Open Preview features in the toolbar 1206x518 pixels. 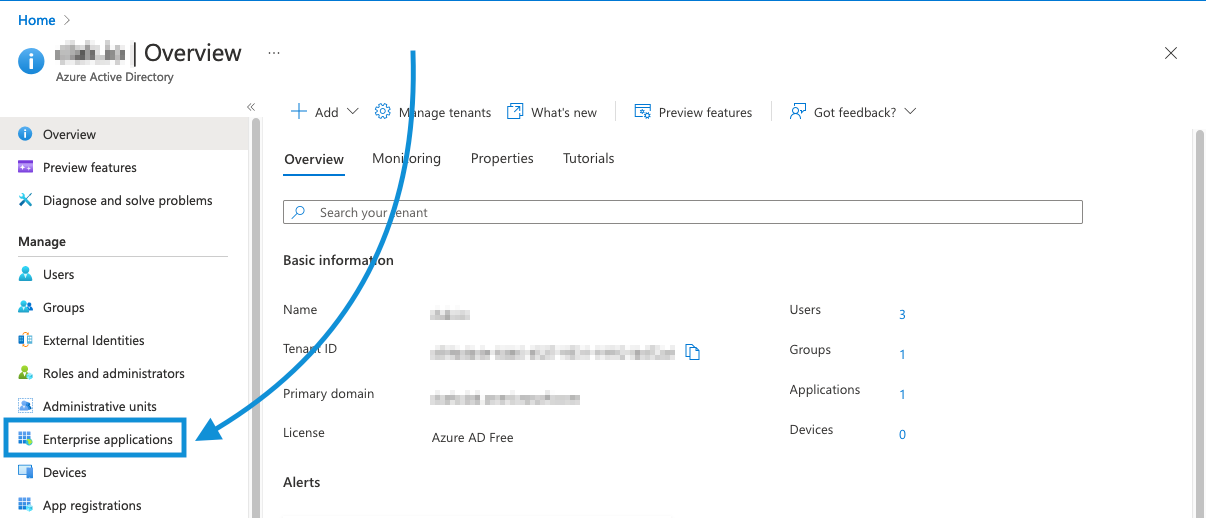693,112
